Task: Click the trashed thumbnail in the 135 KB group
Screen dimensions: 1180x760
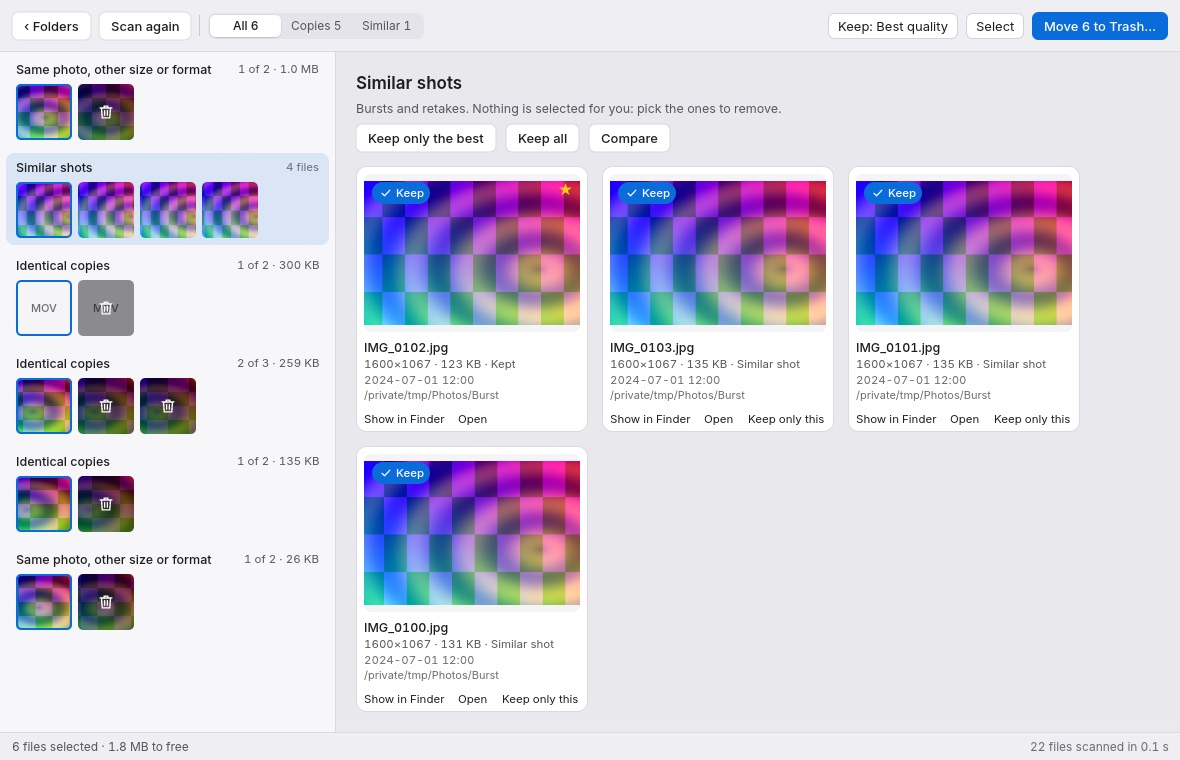Action: (x=106, y=504)
